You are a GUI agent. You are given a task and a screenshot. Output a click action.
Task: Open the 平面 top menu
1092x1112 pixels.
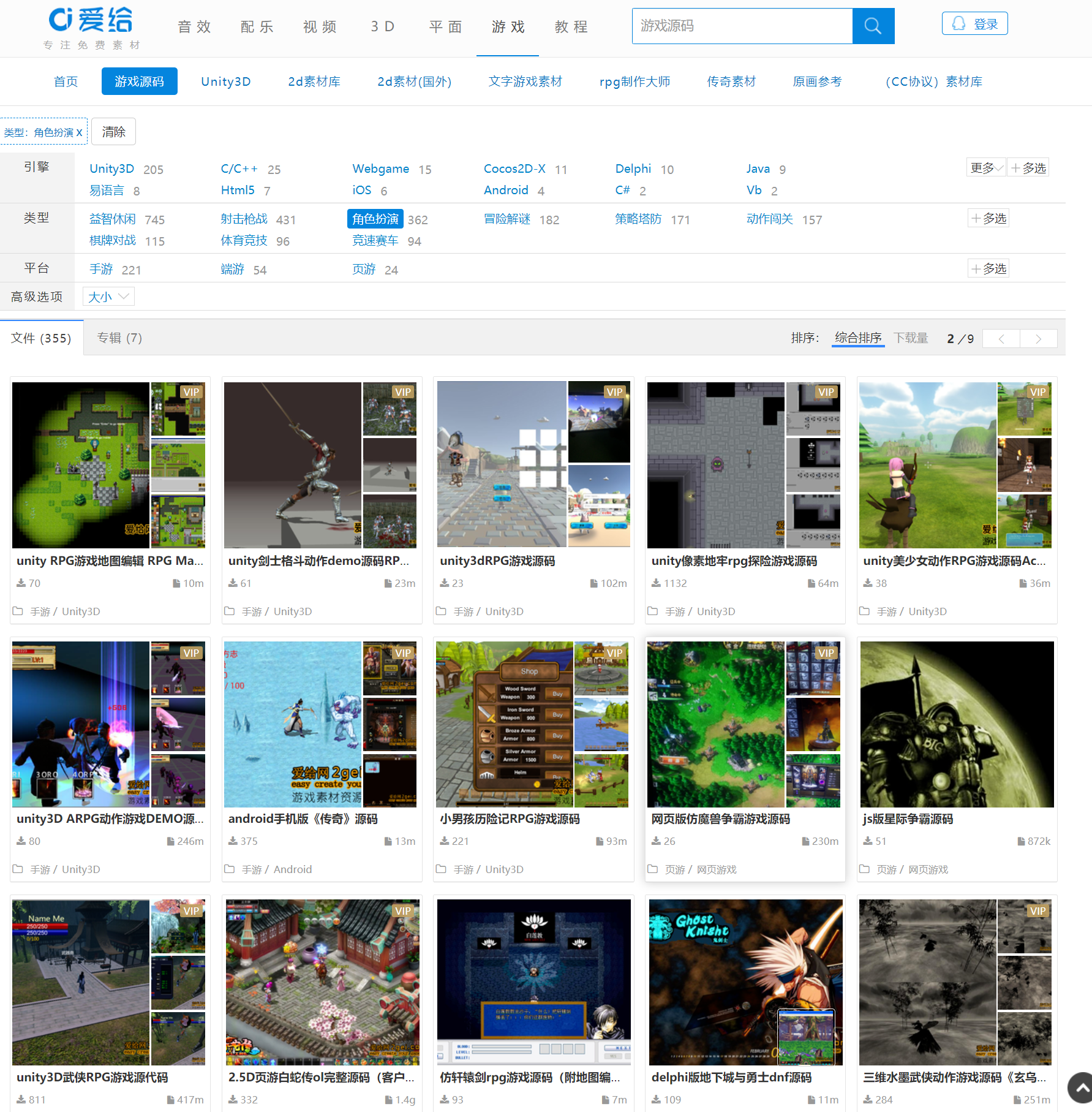pyautogui.click(x=446, y=27)
